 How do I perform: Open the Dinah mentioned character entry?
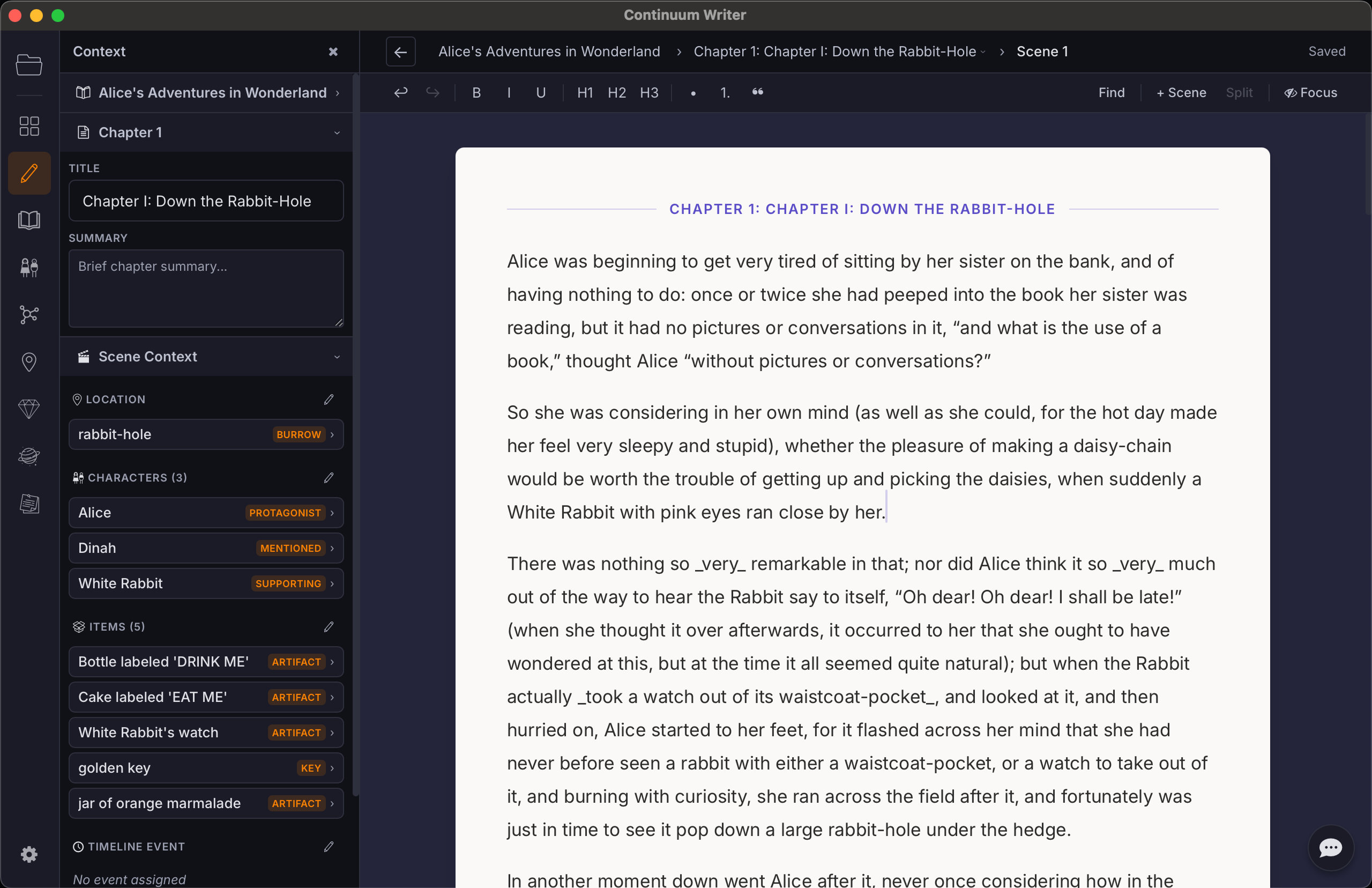(206, 548)
